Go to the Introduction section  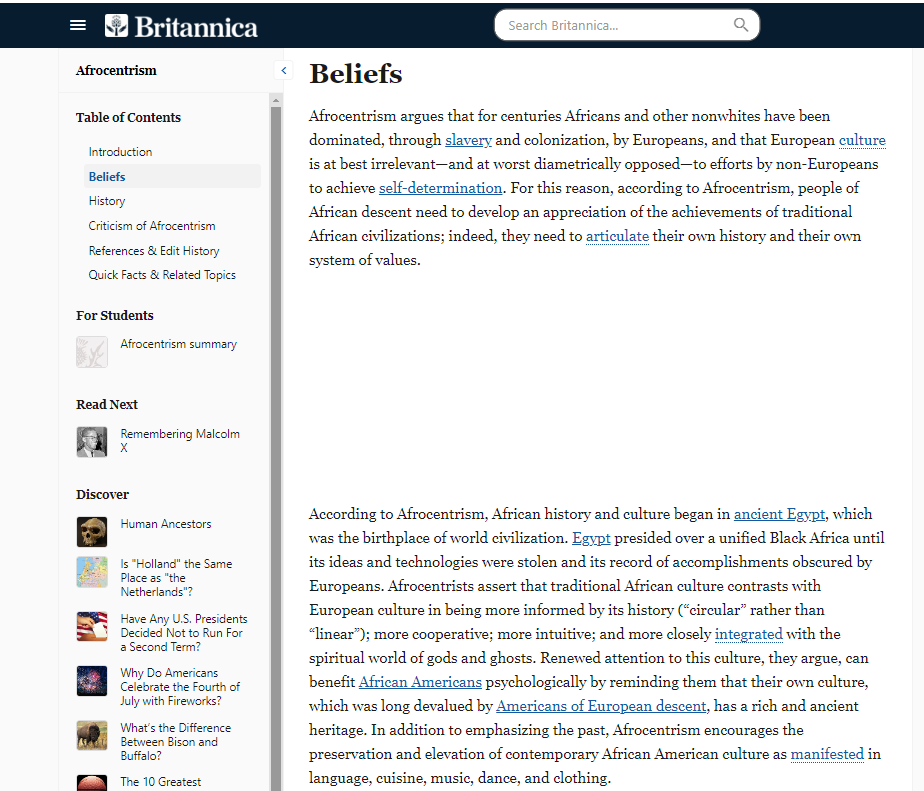click(x=120, y=151)
